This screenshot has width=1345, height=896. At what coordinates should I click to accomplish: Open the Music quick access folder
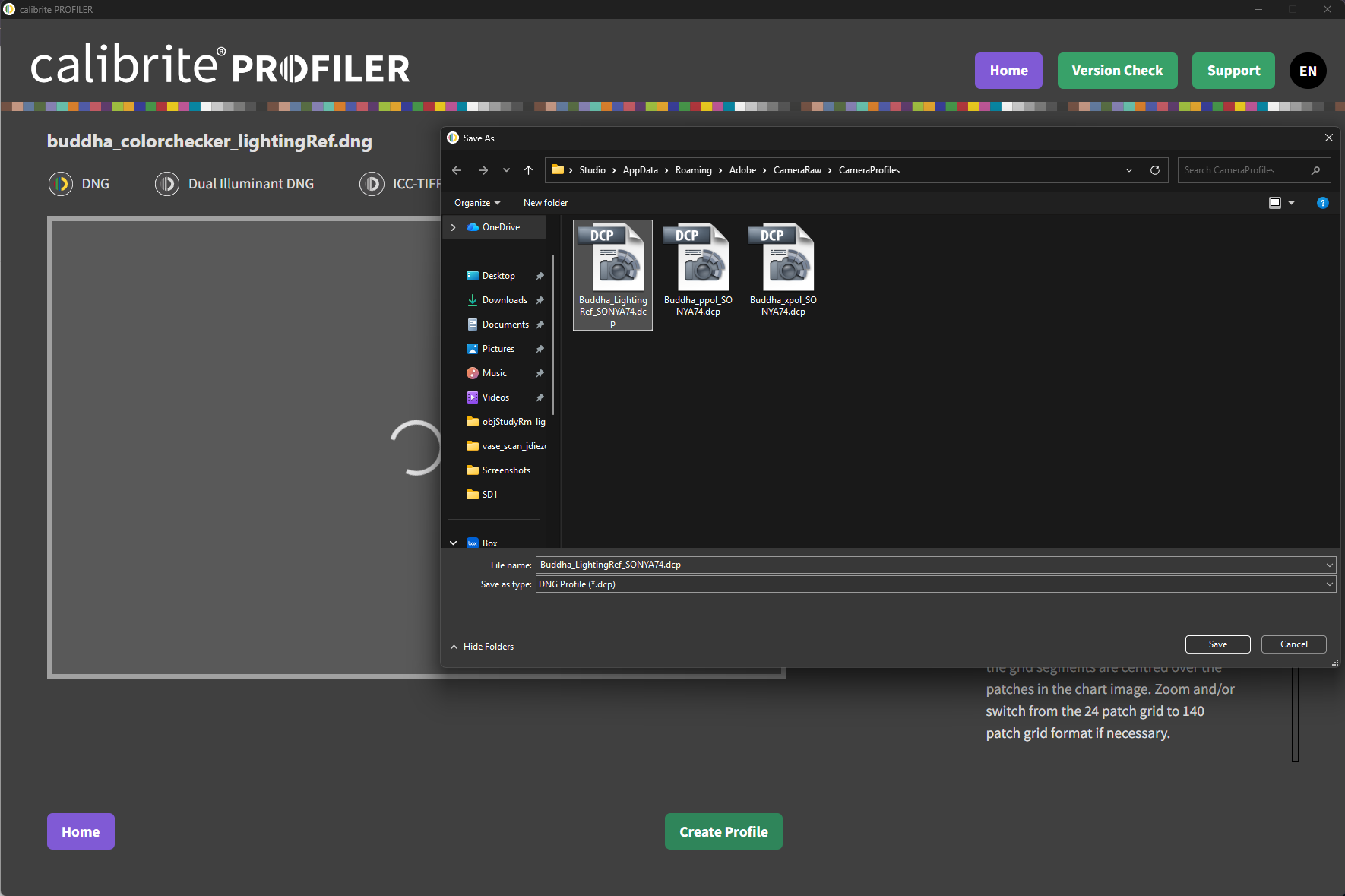[x=494, y=373]
